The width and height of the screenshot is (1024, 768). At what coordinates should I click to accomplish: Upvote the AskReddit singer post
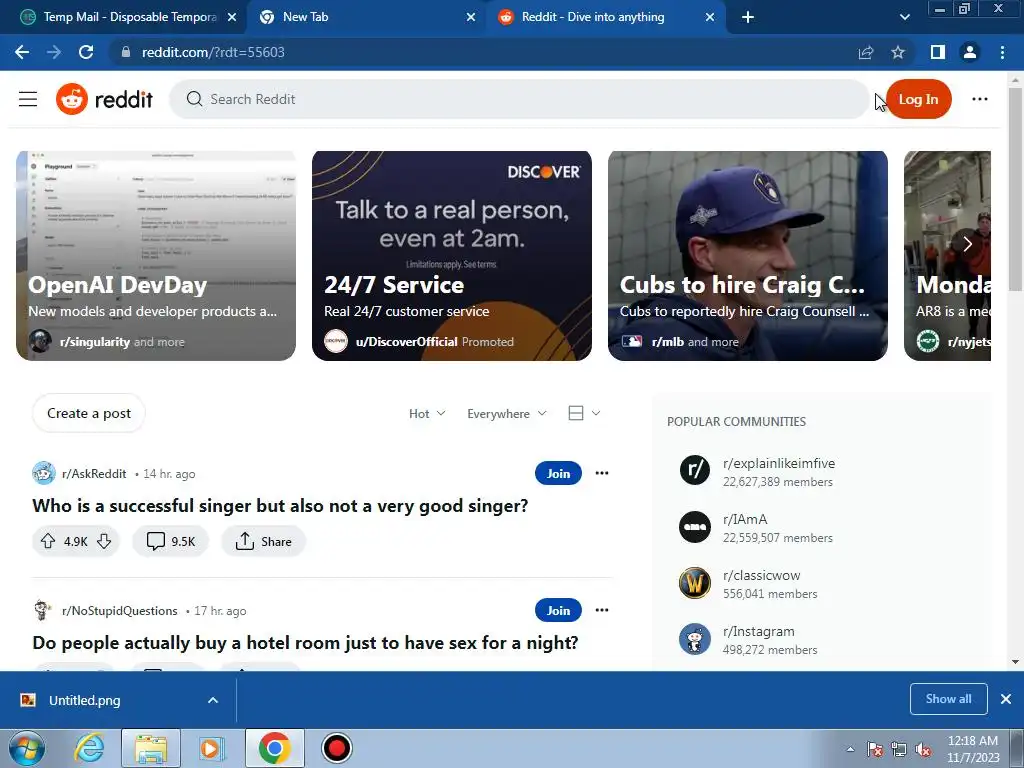(48, 541)
